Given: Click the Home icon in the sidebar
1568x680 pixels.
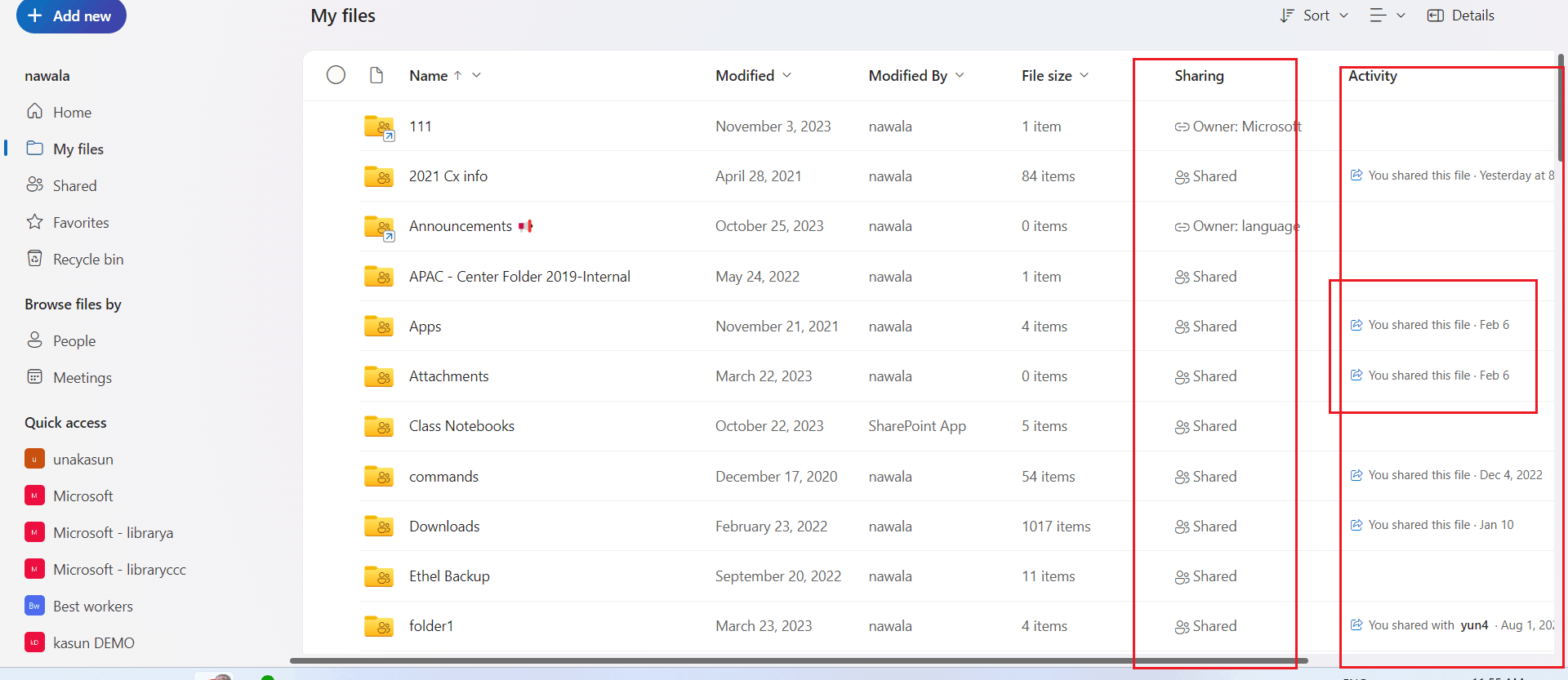Looking at the screenshot, I should tap(36, 112).
